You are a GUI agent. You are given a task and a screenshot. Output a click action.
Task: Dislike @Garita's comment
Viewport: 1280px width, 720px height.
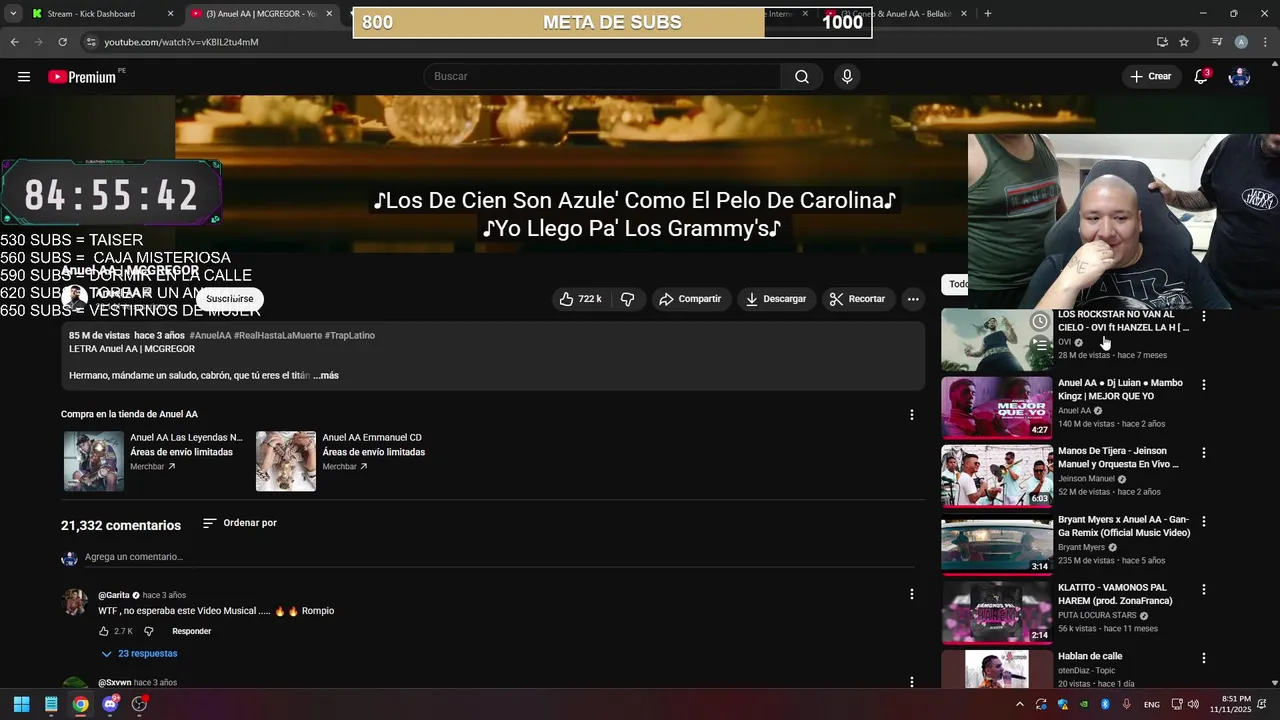[149, 631]
